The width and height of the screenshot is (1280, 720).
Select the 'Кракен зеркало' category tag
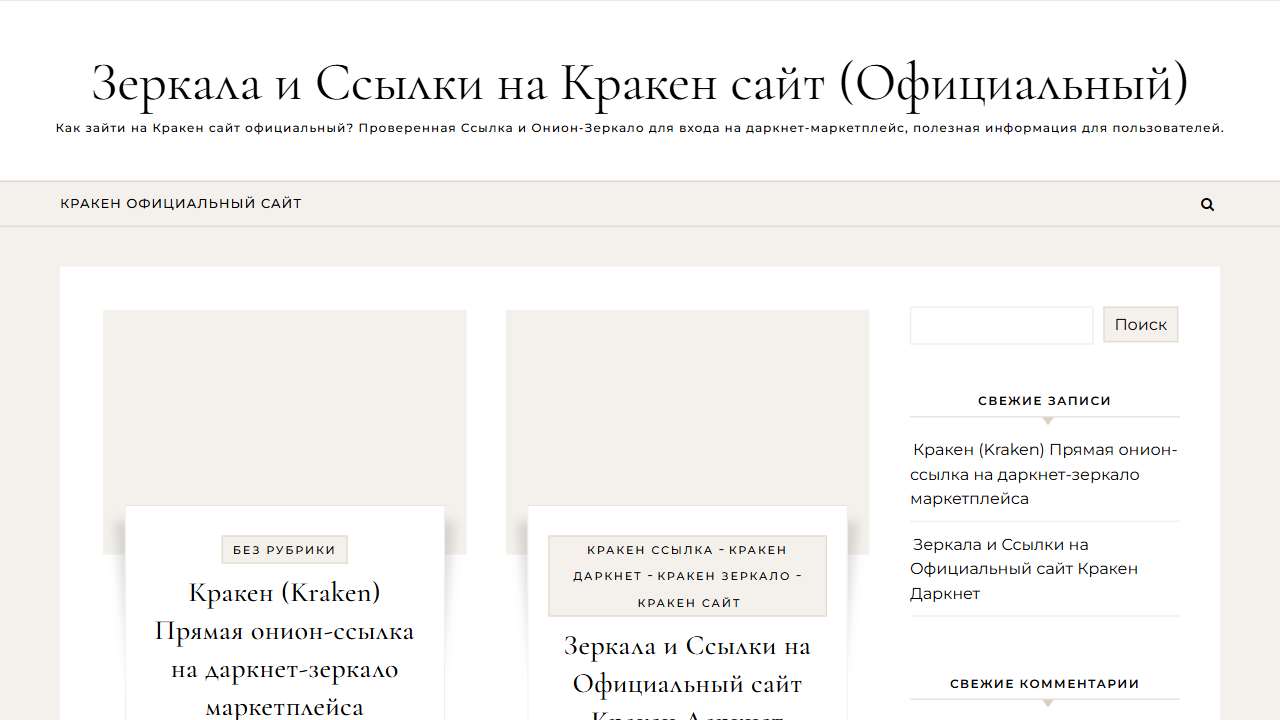[x=724, y=576]
